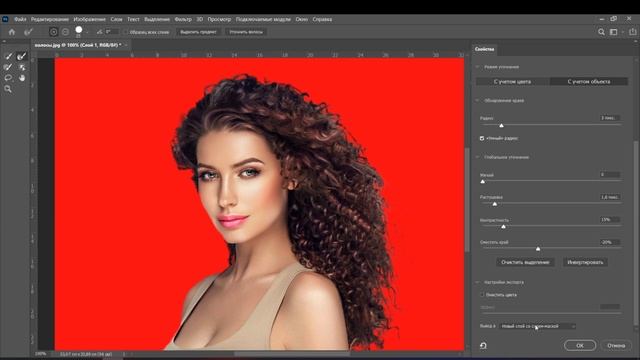Open the tool preset brush icon in options bar
Image resolution: width=640 pixels, height=360 pixels.
coord(28,32)
